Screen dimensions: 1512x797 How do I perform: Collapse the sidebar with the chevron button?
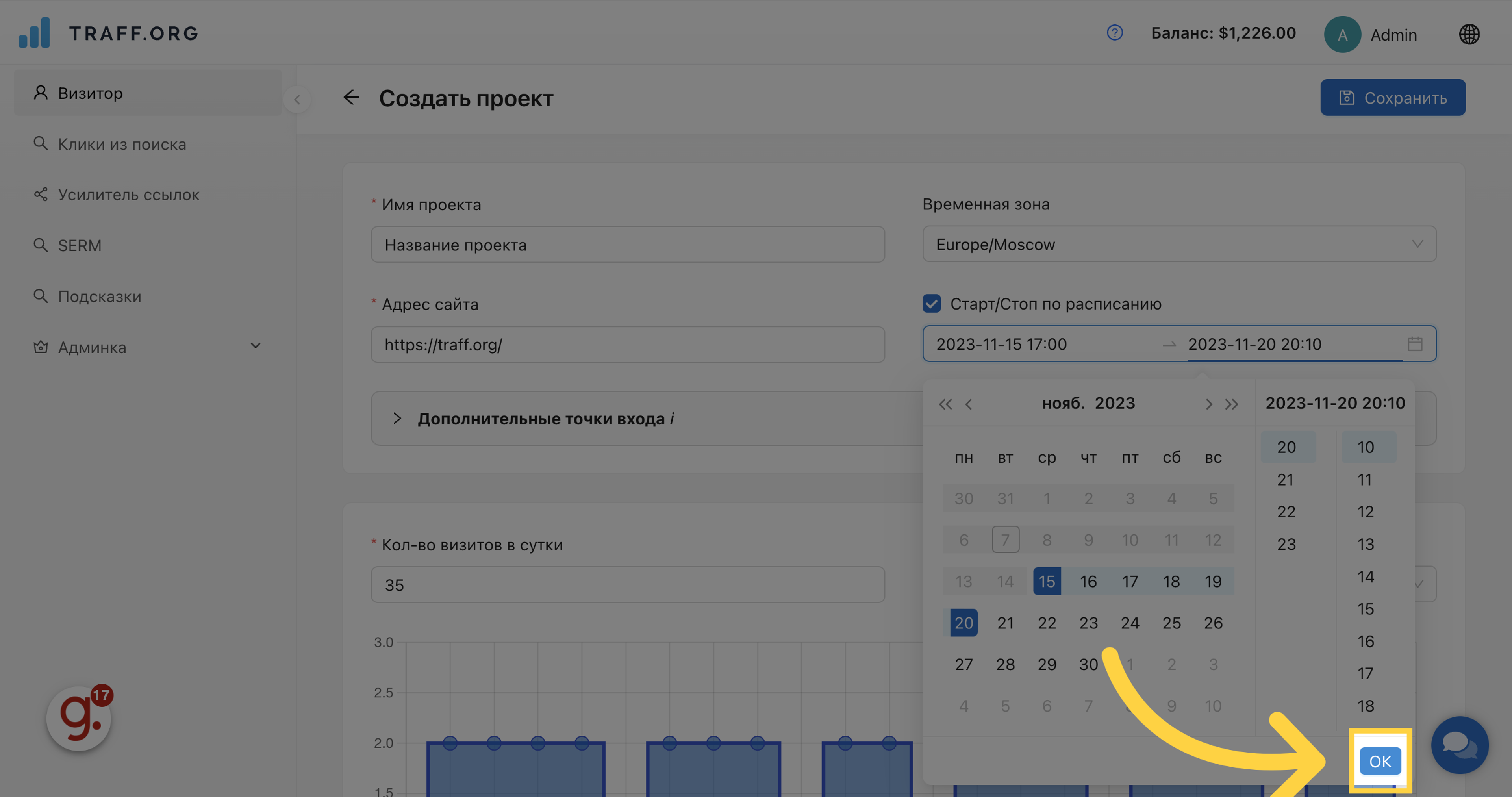[297, 99]
